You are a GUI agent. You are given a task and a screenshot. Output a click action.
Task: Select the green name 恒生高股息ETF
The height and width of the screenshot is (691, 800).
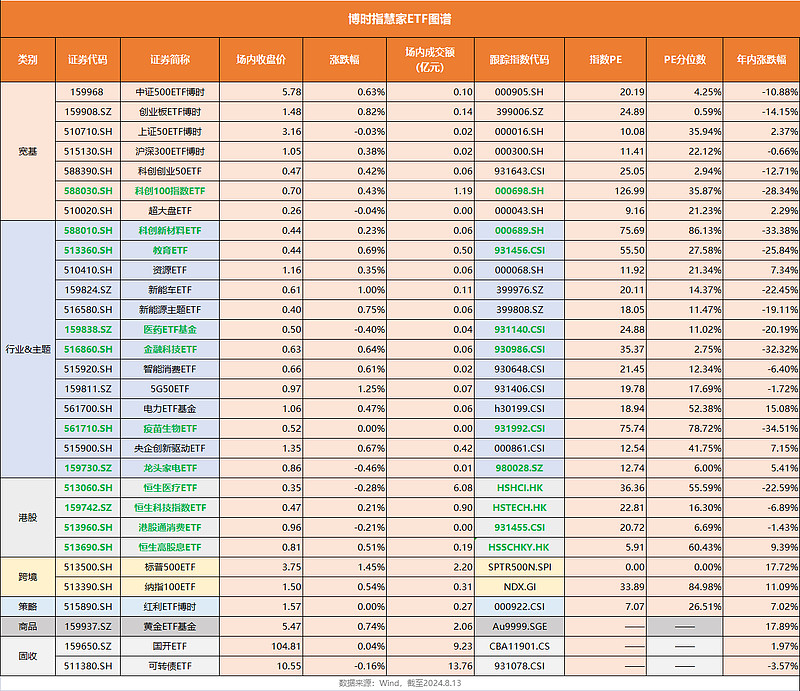coord(170,548)
